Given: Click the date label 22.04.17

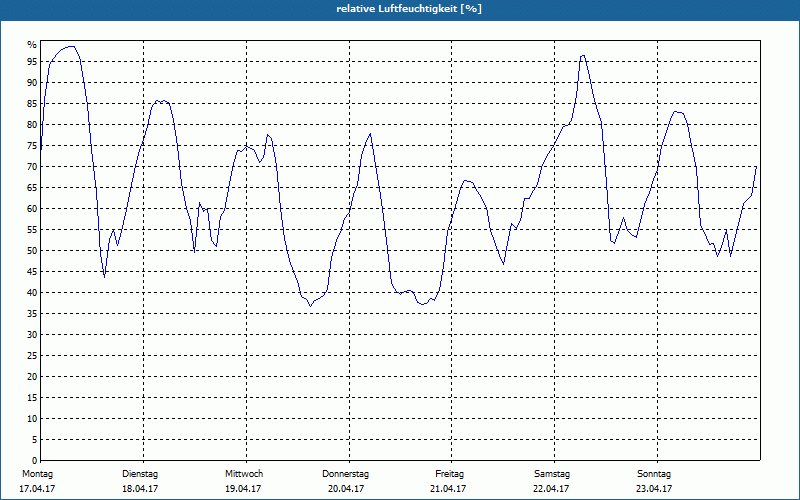Looking at the screenshot, I should coord(551,489).
